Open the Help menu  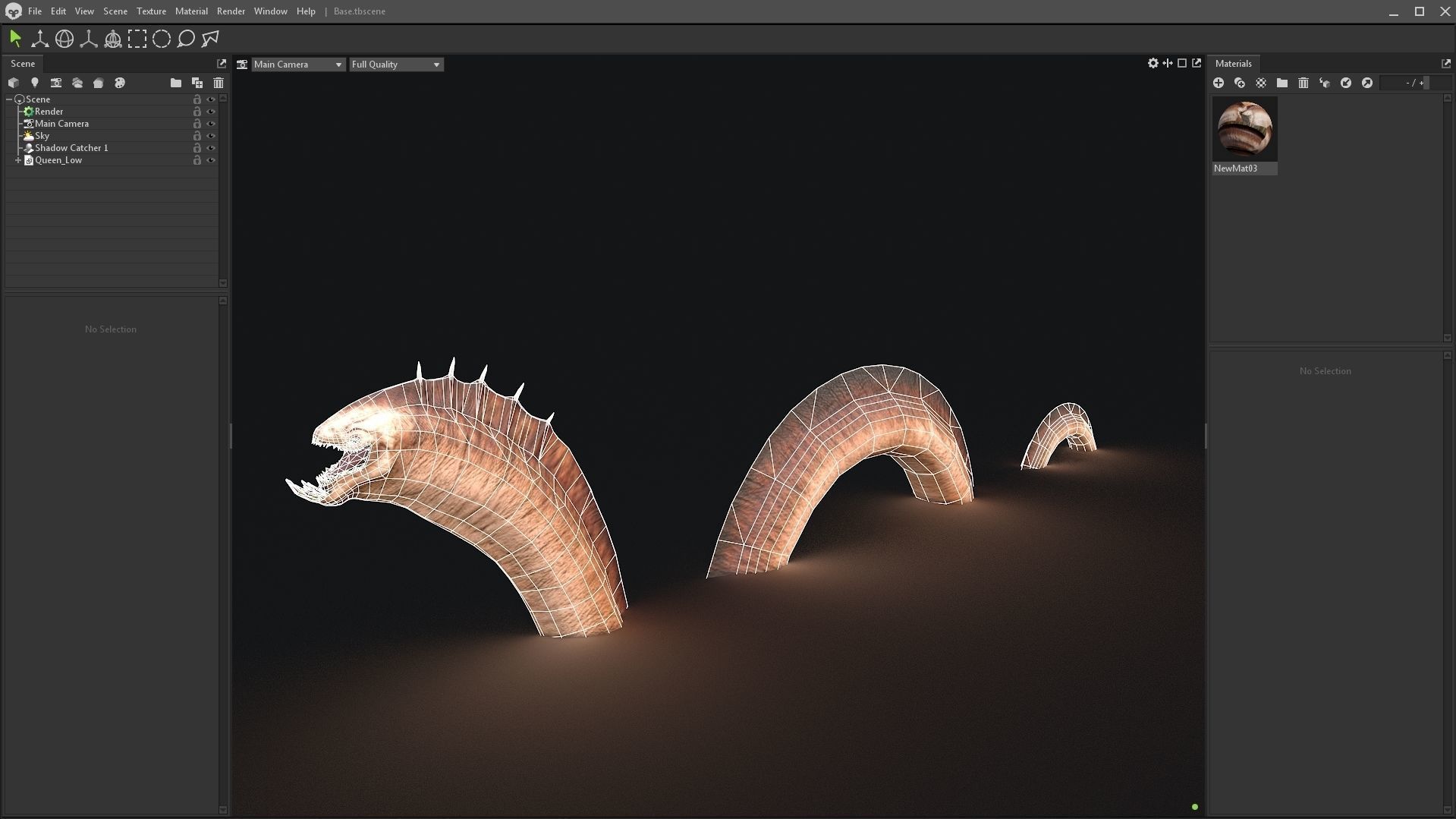[306, 11]
